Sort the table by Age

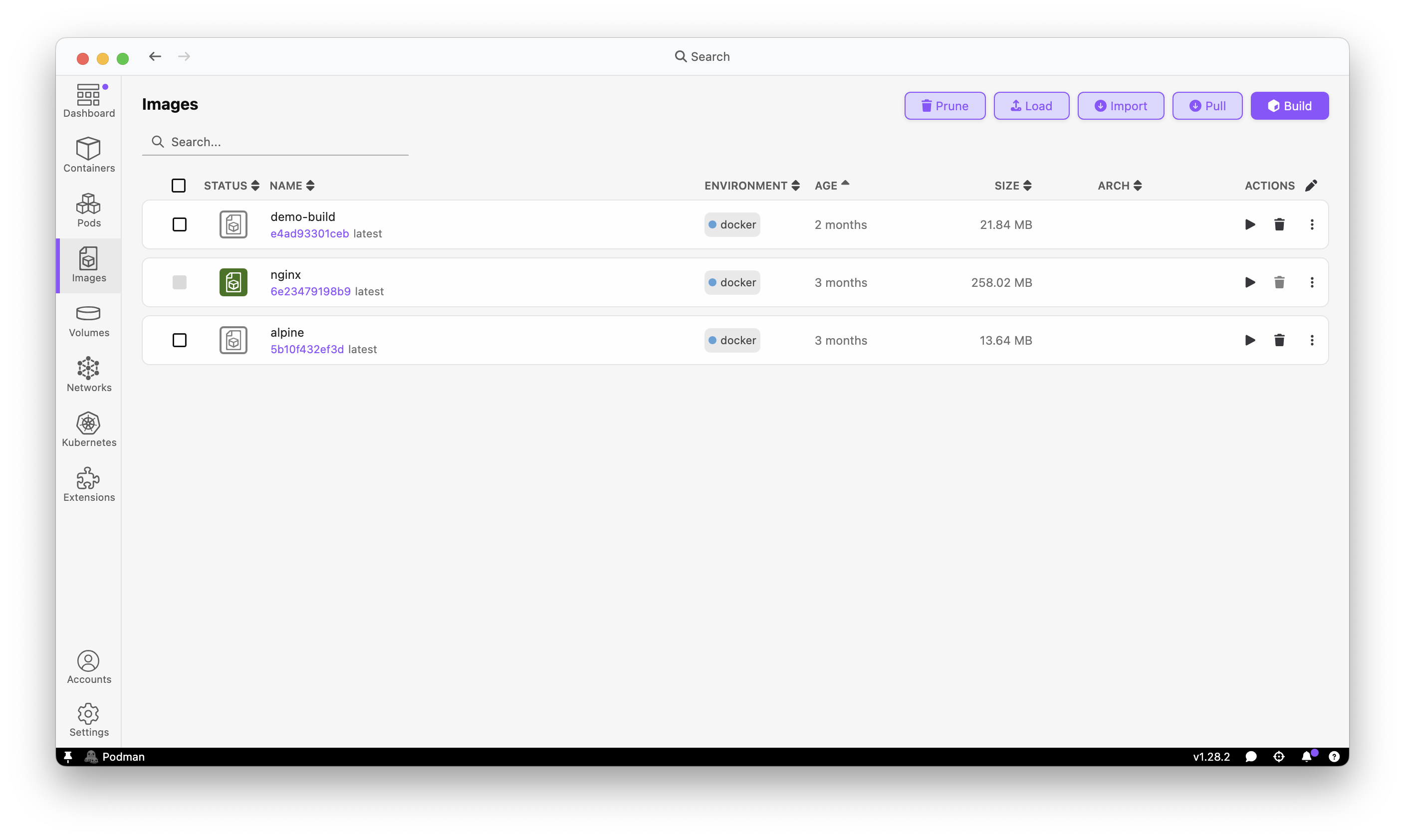coord(832,186)
